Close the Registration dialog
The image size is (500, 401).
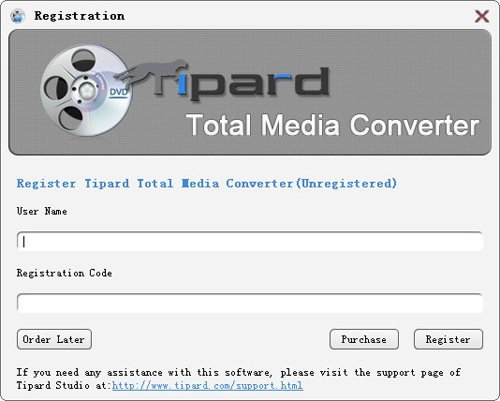482,16
